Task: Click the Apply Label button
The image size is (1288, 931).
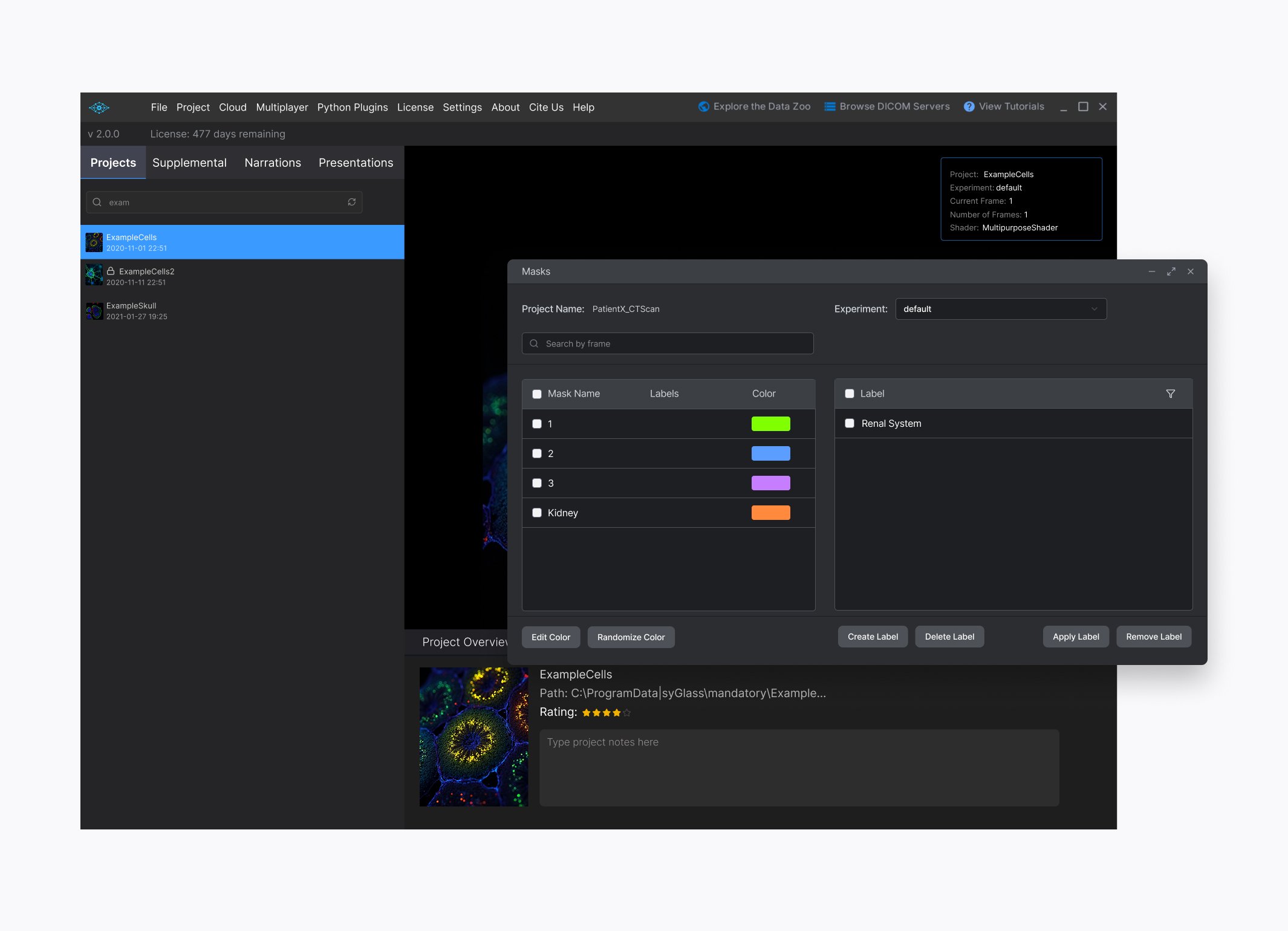Action: pyautogui.click(x=1075, y=637)
